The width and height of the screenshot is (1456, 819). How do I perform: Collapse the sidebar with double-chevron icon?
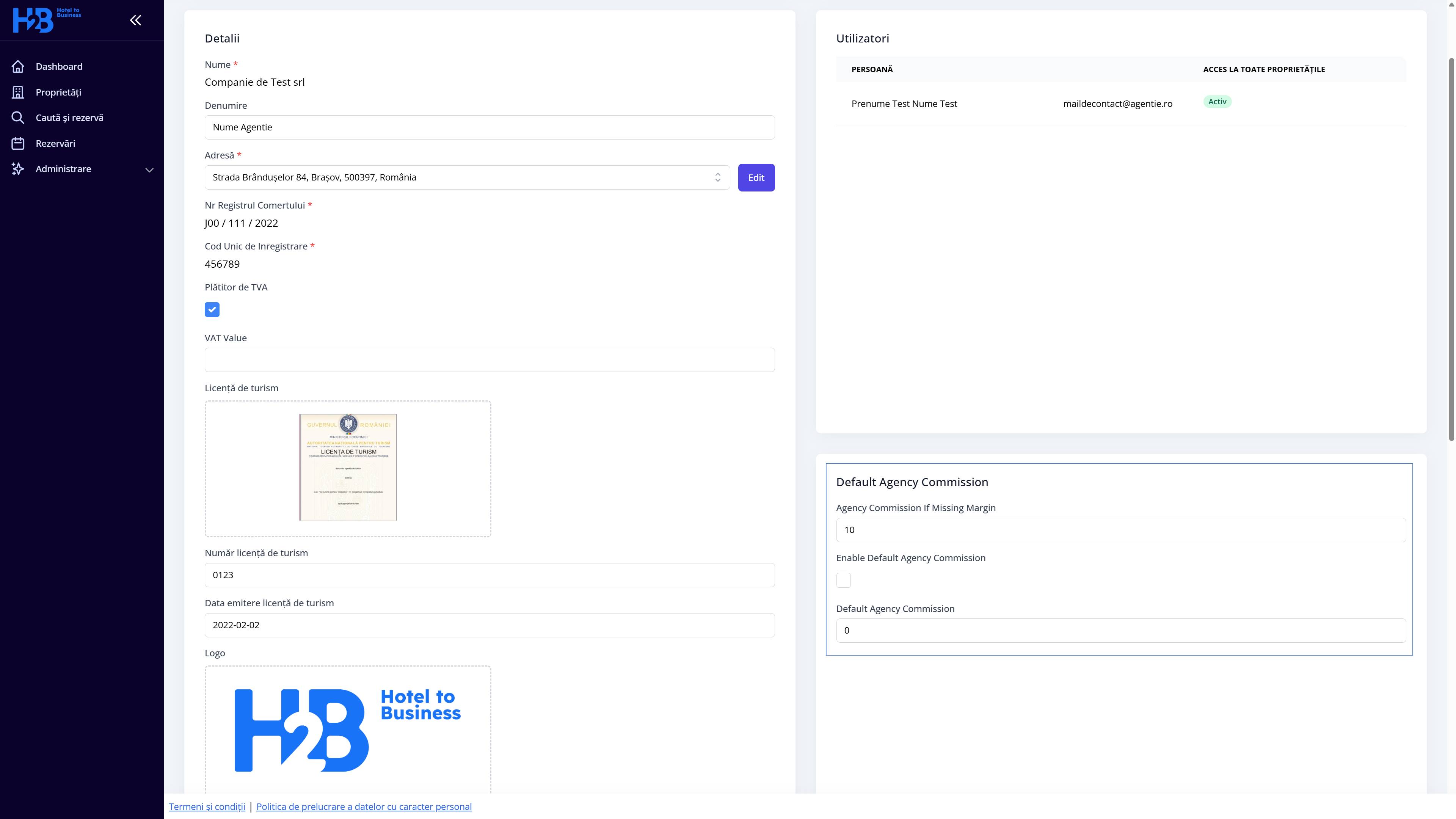pyautogui.click(x=136, y=20)
